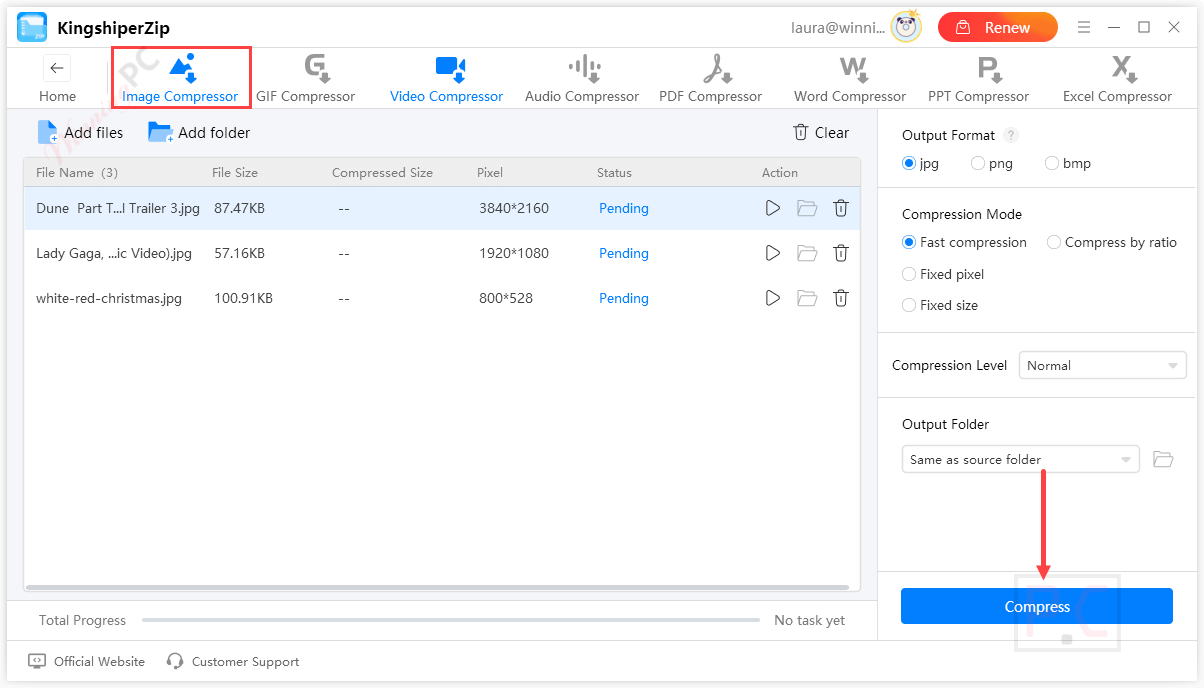Select the white-red-christmas.jpg file name
The image size is (1204, 688).
[109, 298]
